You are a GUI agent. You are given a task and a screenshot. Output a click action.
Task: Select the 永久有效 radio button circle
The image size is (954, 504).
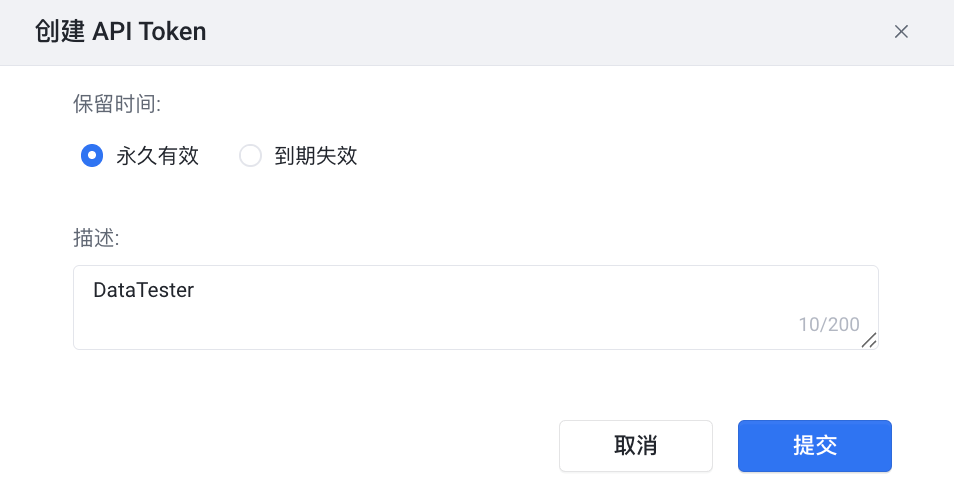pyautogui.click(x=92, y=156)
